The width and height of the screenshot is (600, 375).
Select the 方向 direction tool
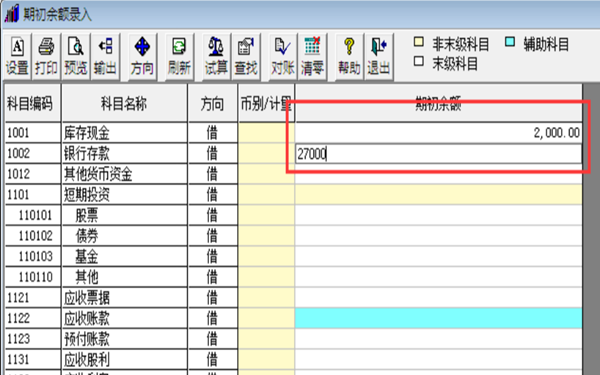point(142,56)
